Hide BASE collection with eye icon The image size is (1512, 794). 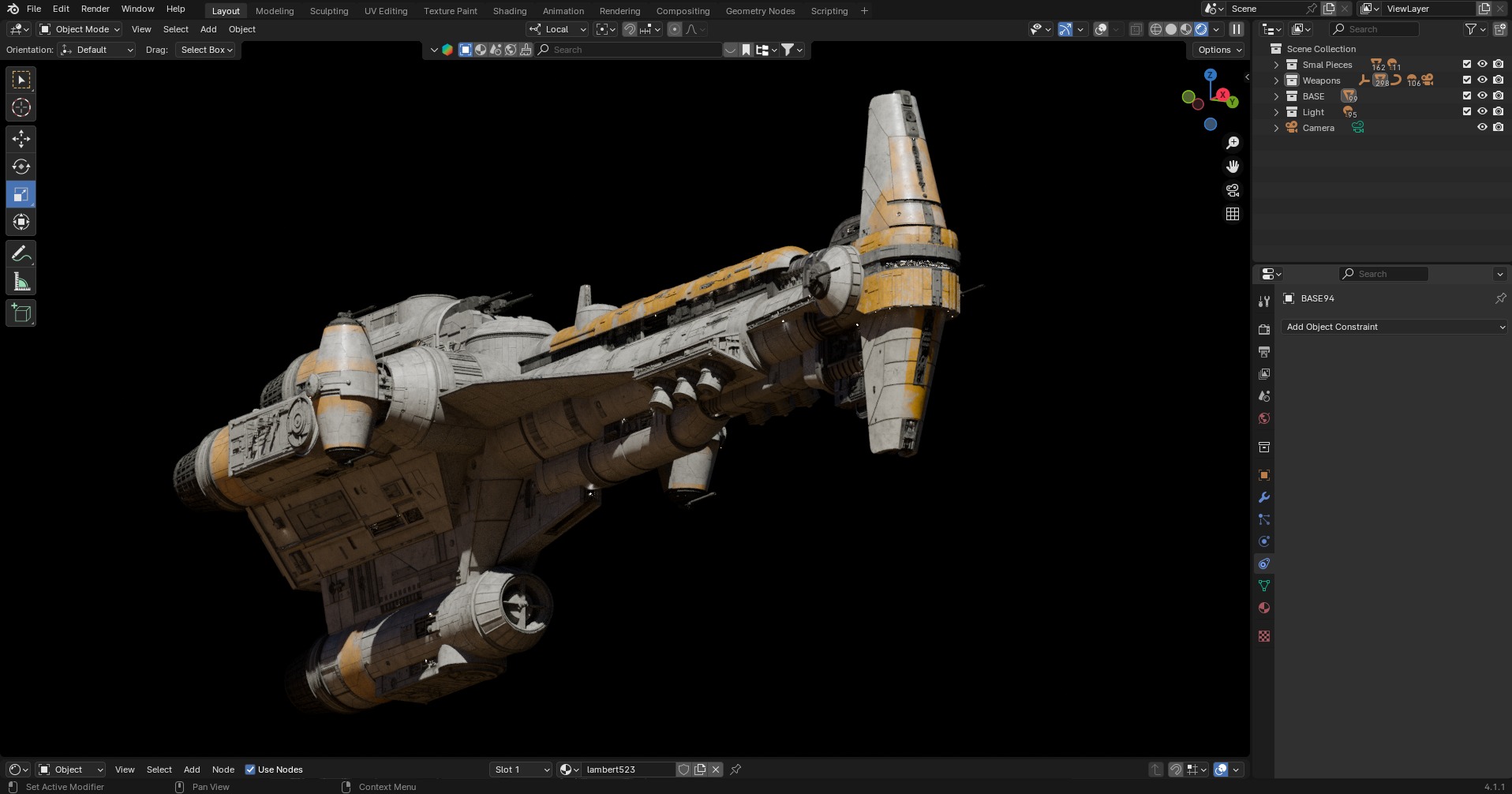pyautogui.click(x=1483, y=96)
